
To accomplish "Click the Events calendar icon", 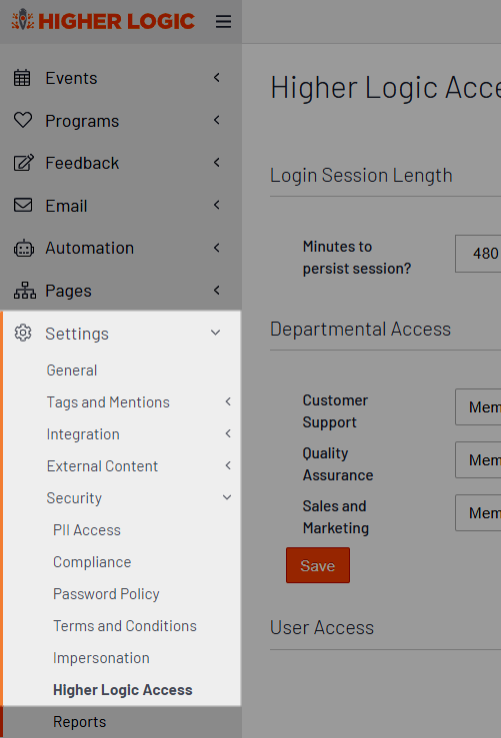I will tap(22, 78).
